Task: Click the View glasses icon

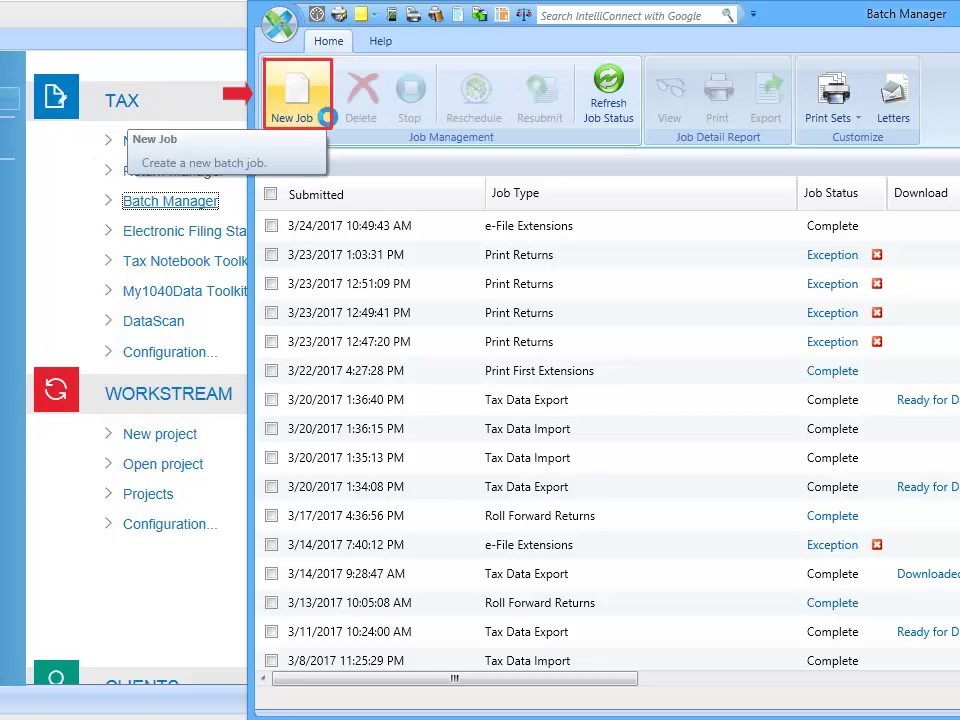Action: point(670,88)
